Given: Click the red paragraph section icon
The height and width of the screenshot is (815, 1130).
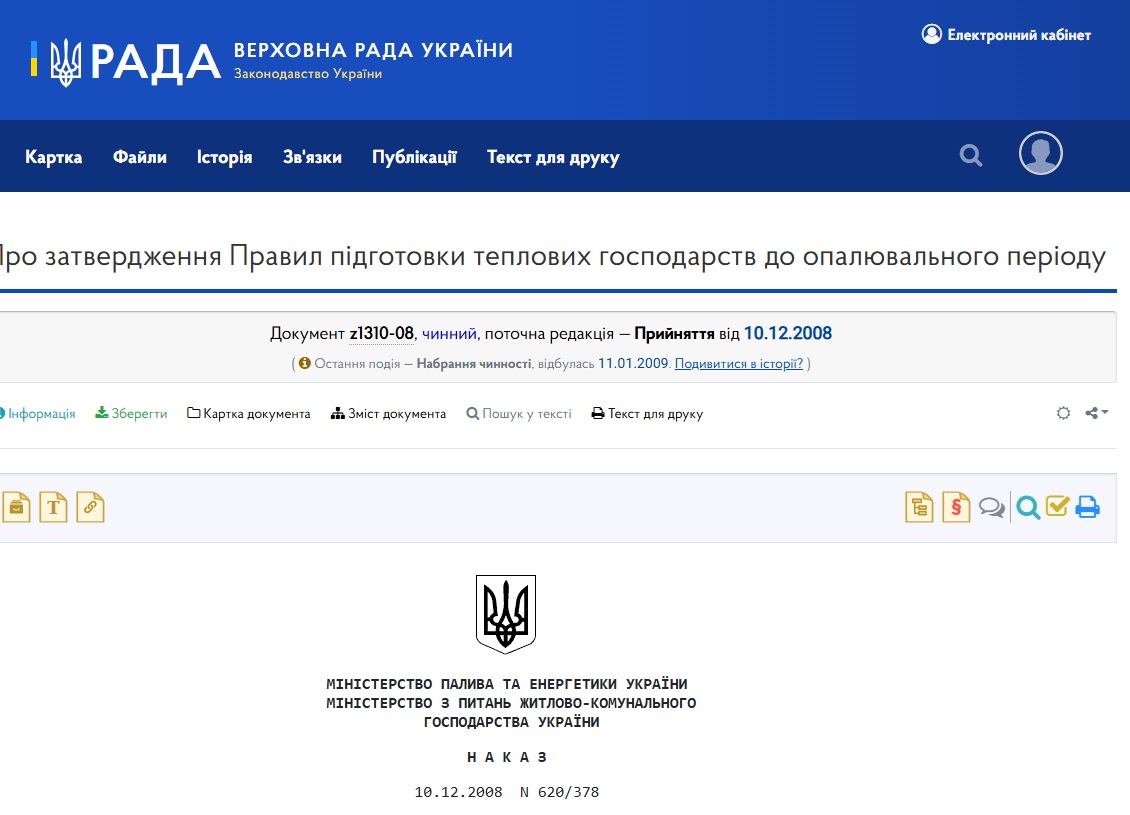Looking at the screenshot, I should pyautogui.click(x=956, y=507).
